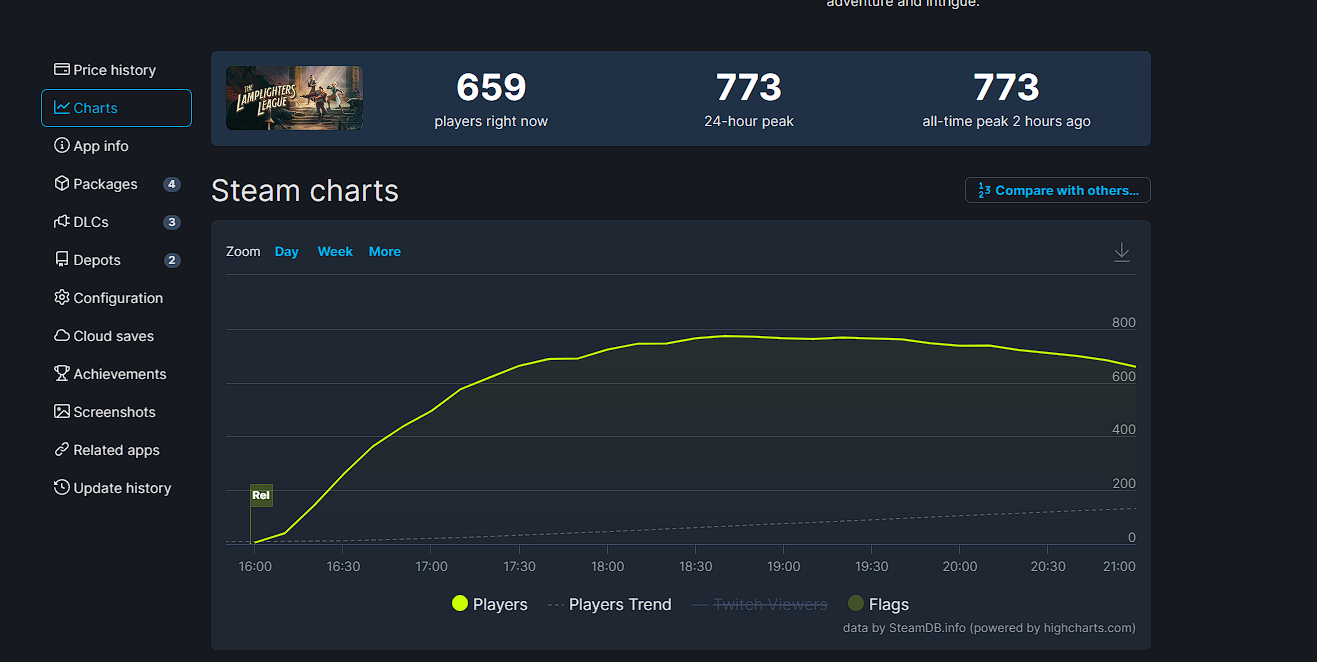
Task: Click the Achievements trophy icon
Action: click(62, 374)
